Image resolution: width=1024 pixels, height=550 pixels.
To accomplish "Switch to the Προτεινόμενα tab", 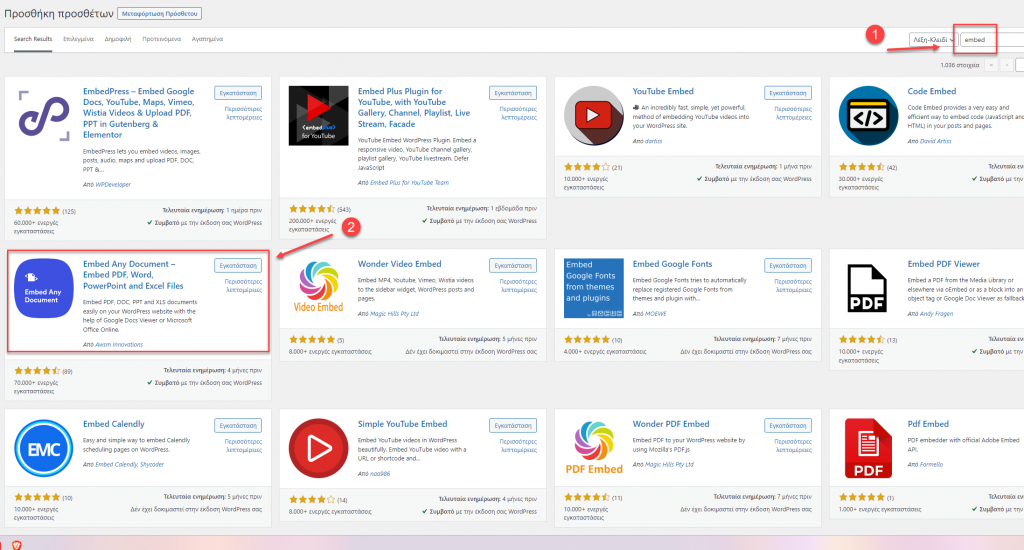I will pyautogui.click(x=161, y=39).
